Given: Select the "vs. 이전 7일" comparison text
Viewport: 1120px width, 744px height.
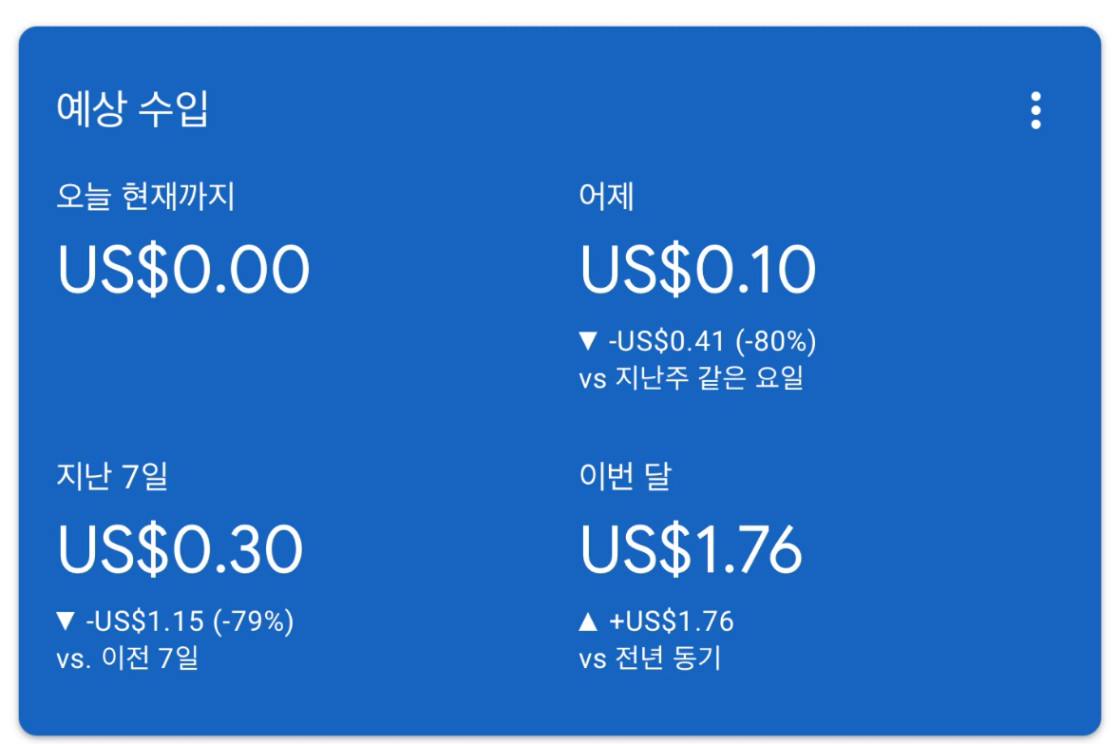Looking at the screenshot, I should [x=127, y=659].
